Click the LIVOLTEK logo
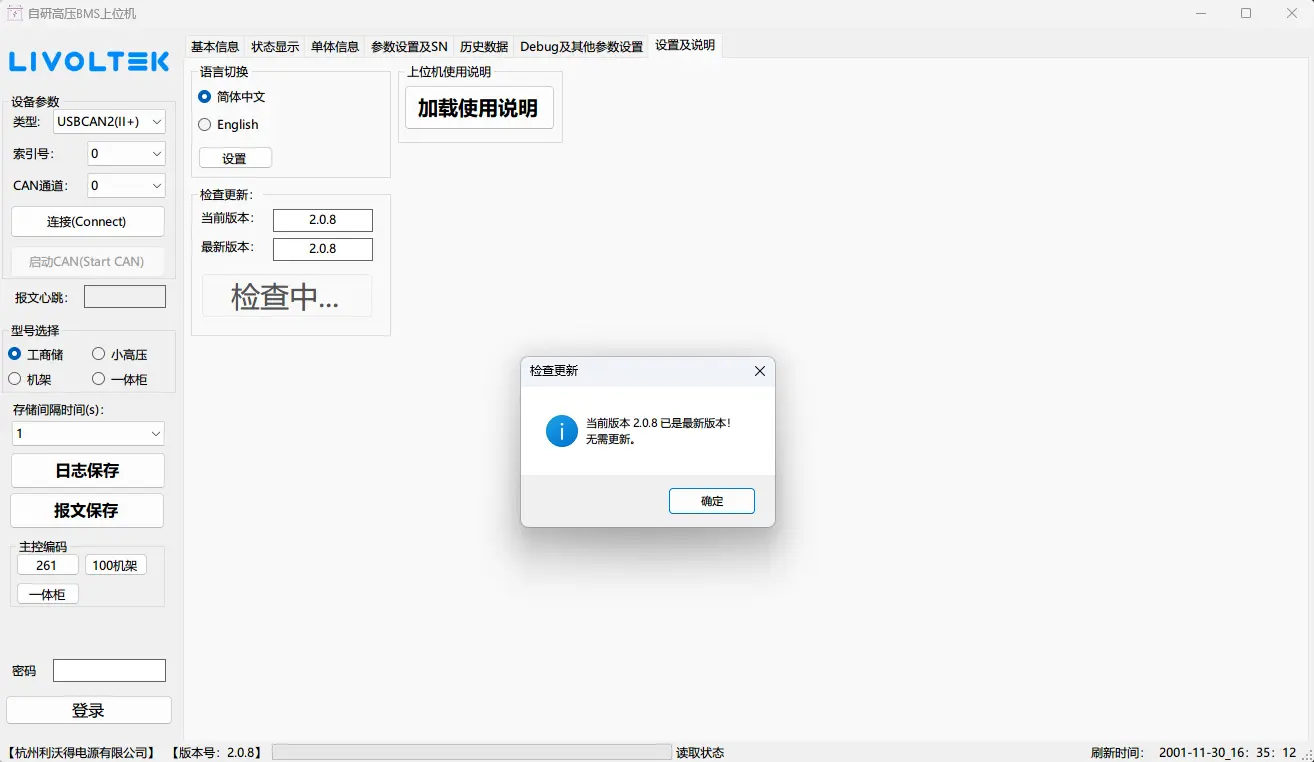Screen dimensions: 1314x762 tap(89, 62)
